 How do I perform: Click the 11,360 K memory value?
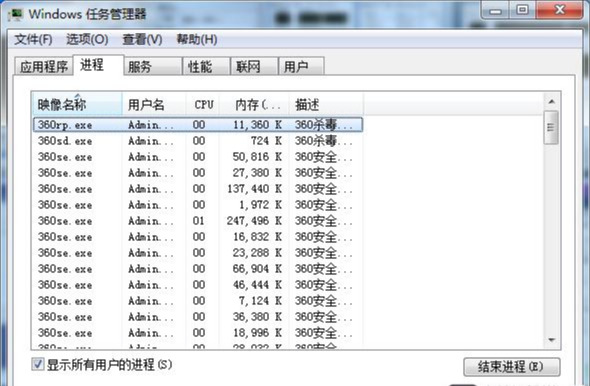[257, 125]
